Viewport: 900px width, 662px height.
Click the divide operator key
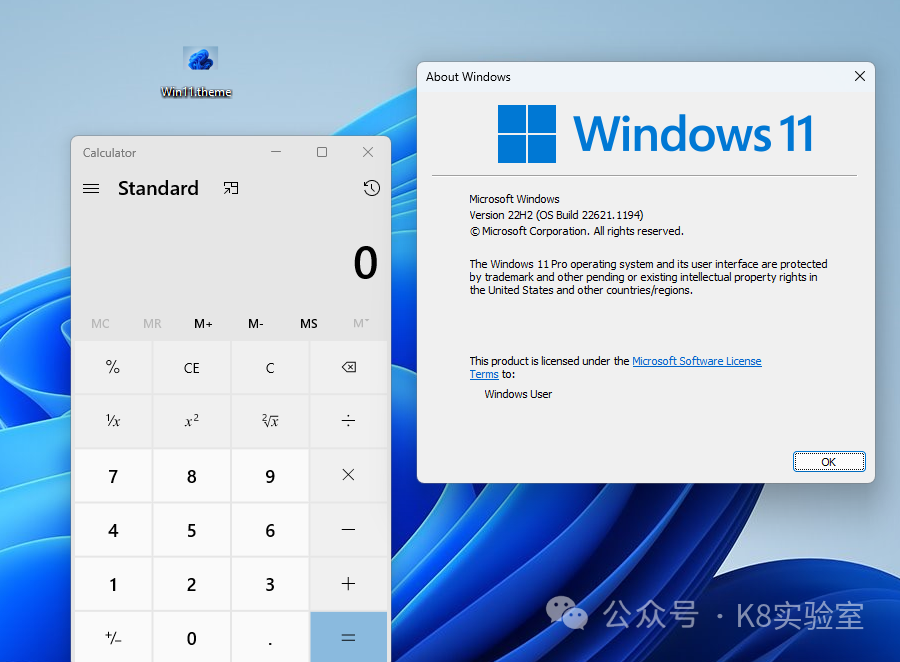(x=348, y=421)
